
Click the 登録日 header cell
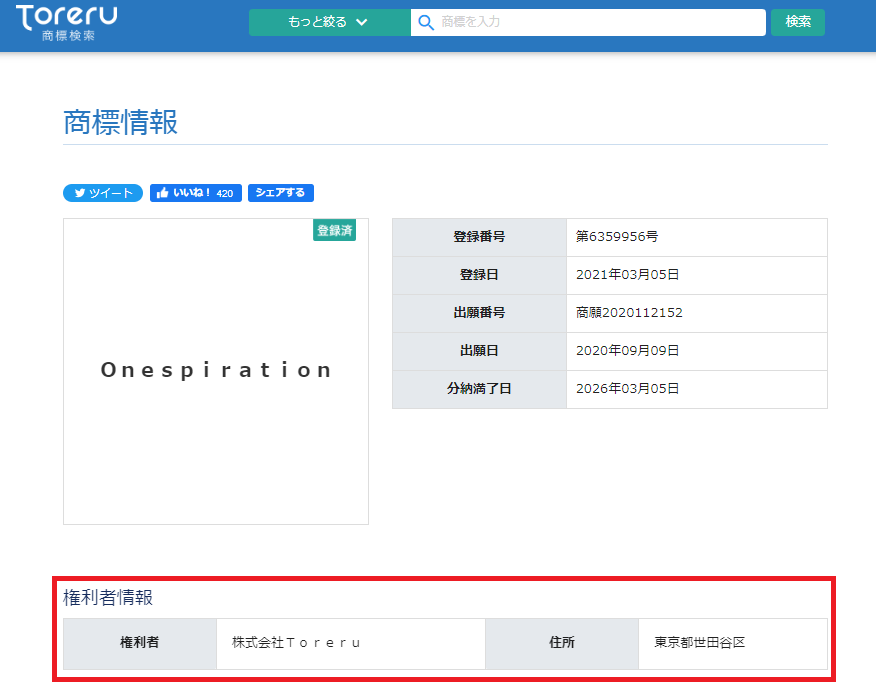pyautogui.click(x=479, y=275)
